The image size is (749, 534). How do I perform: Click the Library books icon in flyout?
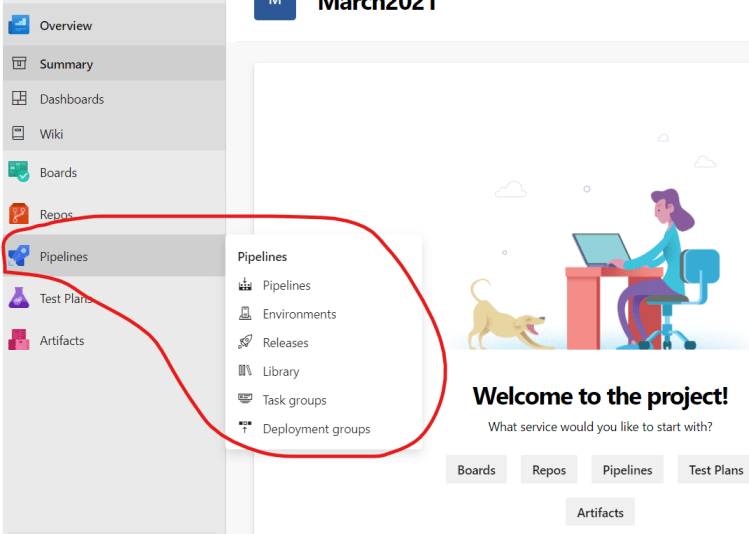click(x=245, y=371)
